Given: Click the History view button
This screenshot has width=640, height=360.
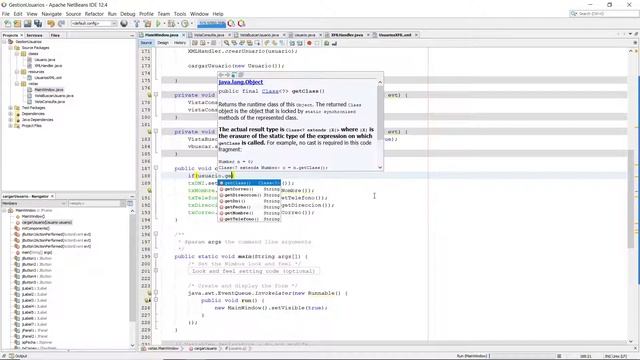Looking at the screenshot, I should click(180, 43).
